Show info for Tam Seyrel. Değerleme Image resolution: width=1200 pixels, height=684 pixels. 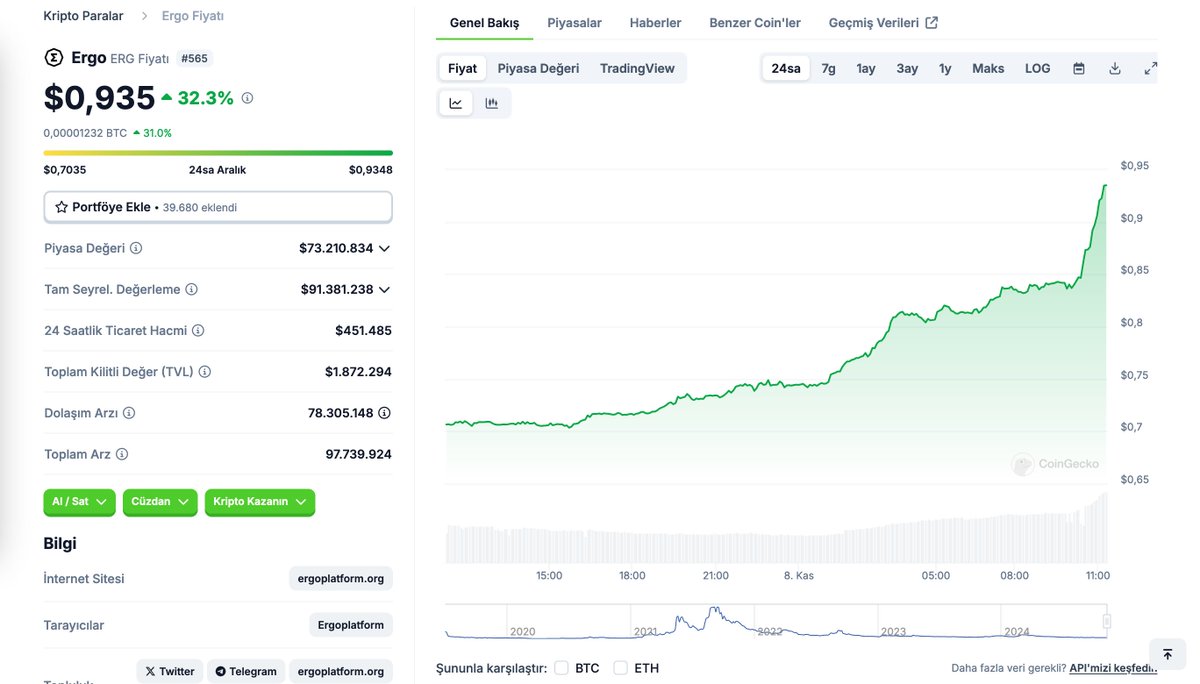coord(191,289)
